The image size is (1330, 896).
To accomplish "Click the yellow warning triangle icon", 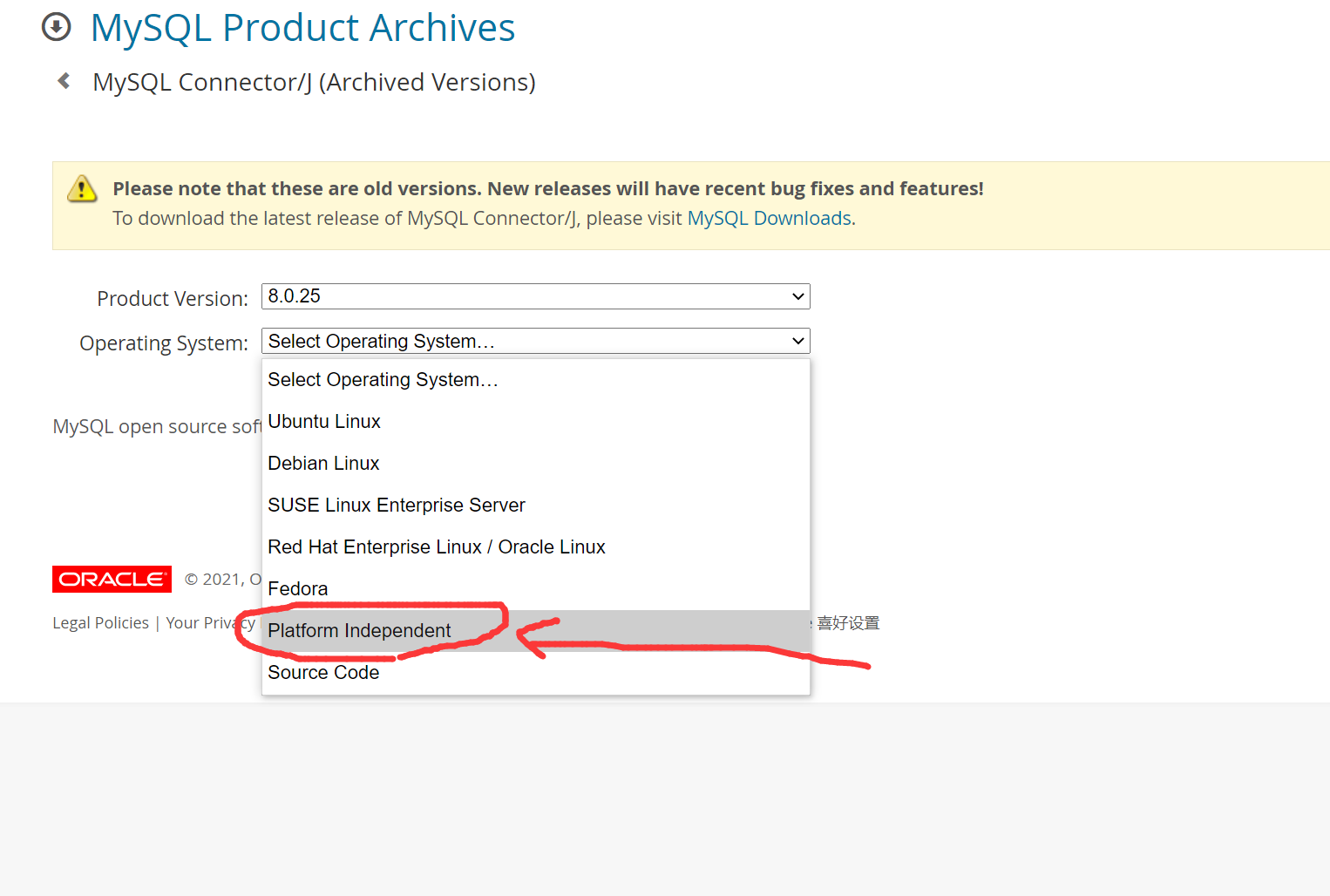I will pyautogui.click(x=82, y=188).
